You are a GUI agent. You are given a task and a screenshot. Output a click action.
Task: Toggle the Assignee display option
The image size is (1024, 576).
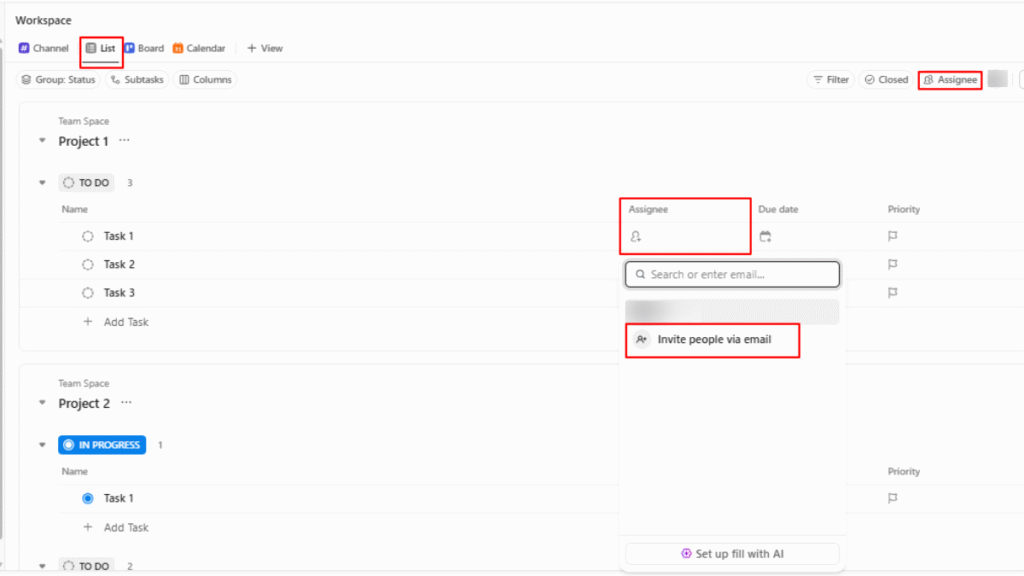pos(949,79)
